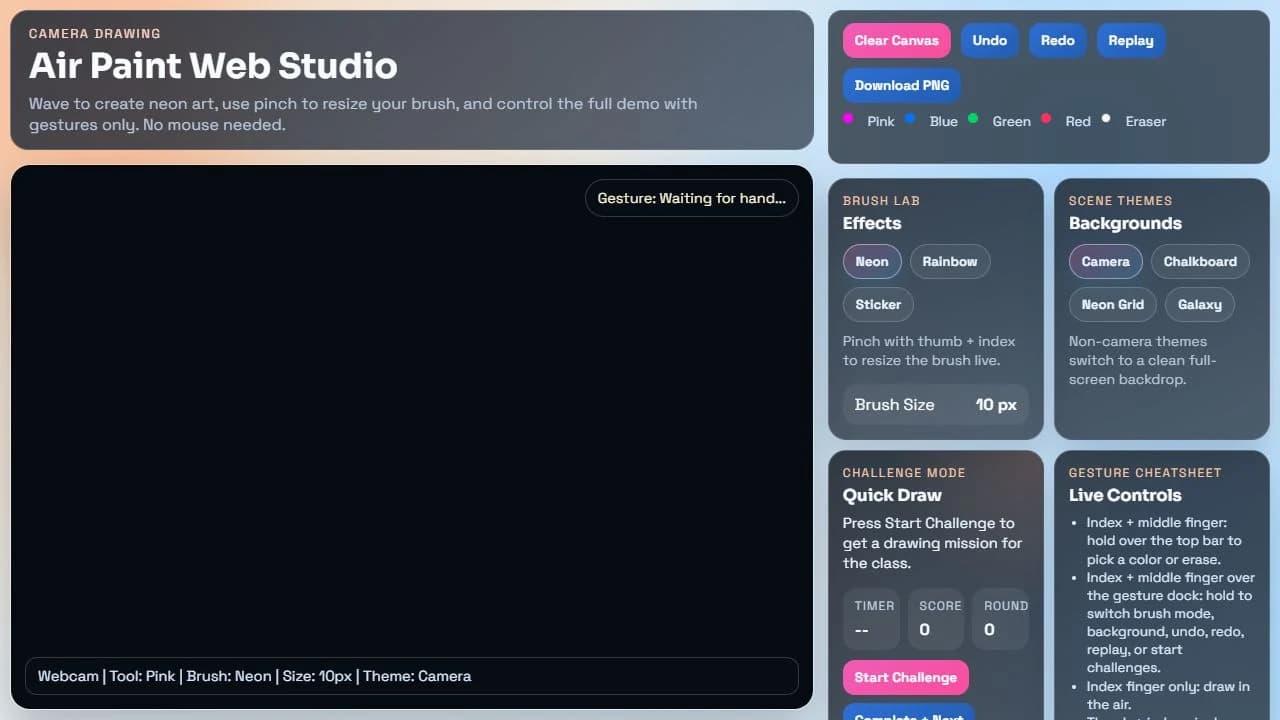Apply the Galaxy background theme
1280x720 pixels.
coord(1200,305)
